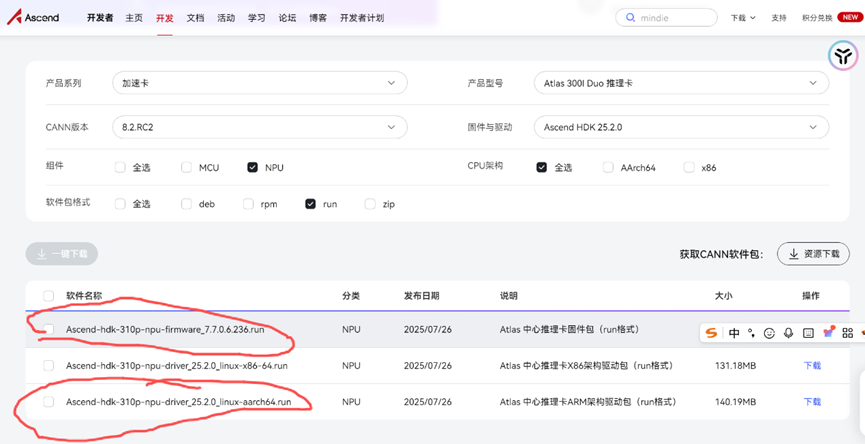
Task: Click the 资源下载 button
Action: click(813, 254)
